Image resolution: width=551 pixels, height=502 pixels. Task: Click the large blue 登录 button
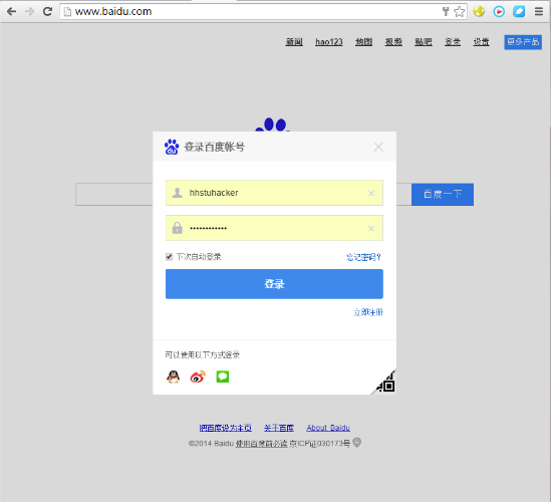[x=274, y=284]
